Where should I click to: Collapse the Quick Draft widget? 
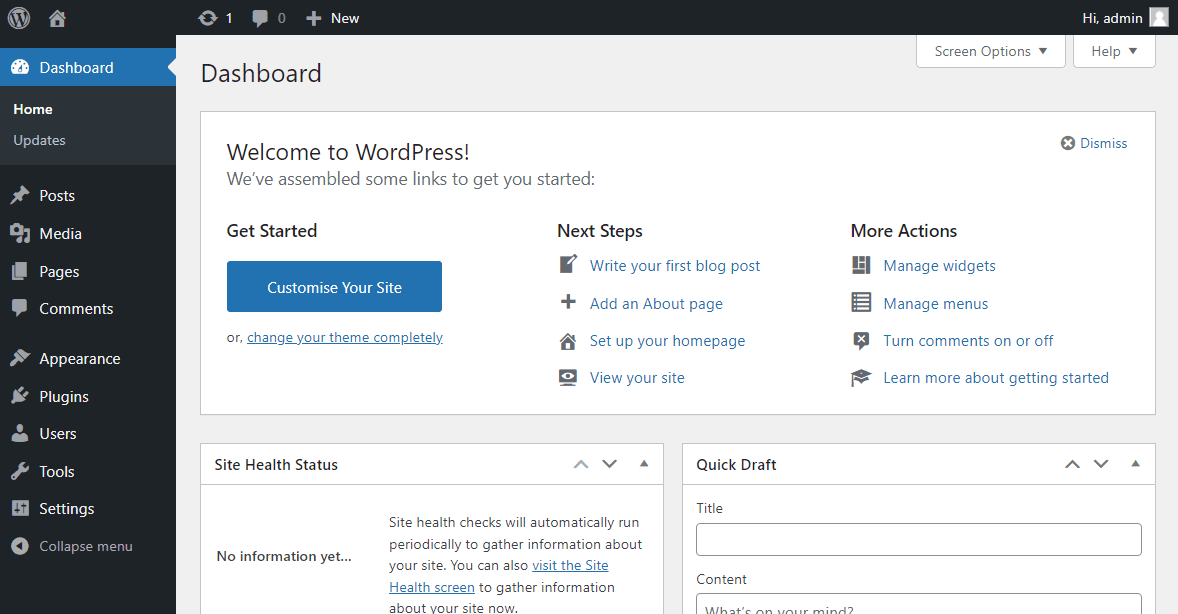pos(1135,463)
